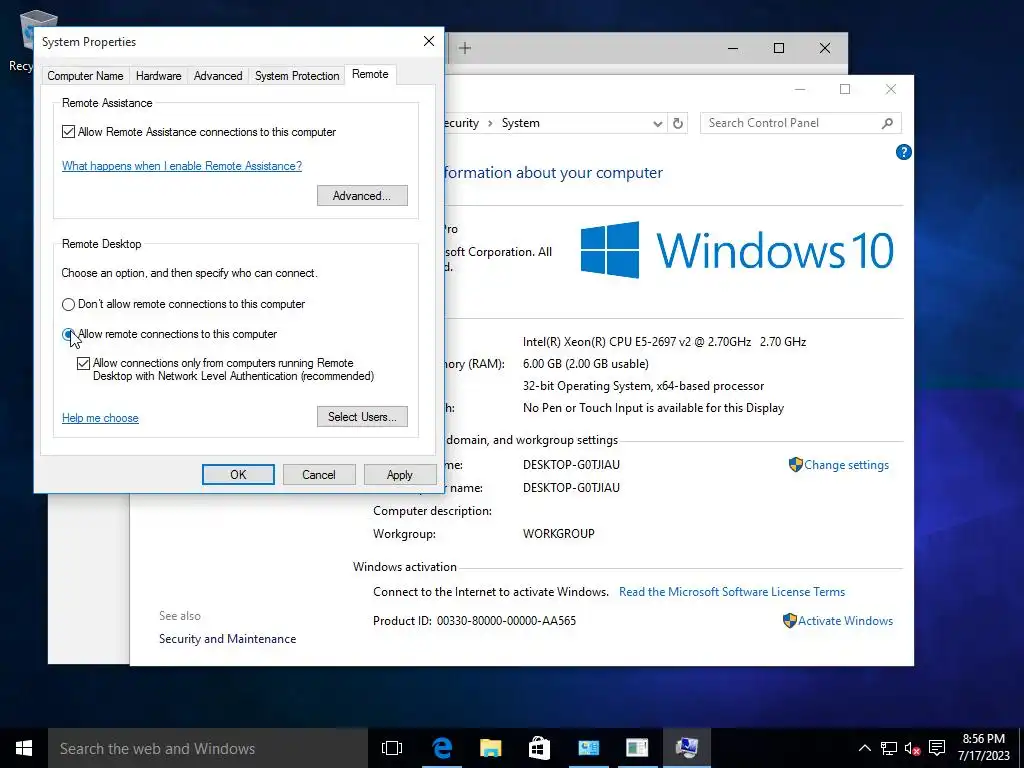The height and width of the screenshot is (768, 1024).
Task: Close the System Properties dialog
Action: (x=428, y=41)
